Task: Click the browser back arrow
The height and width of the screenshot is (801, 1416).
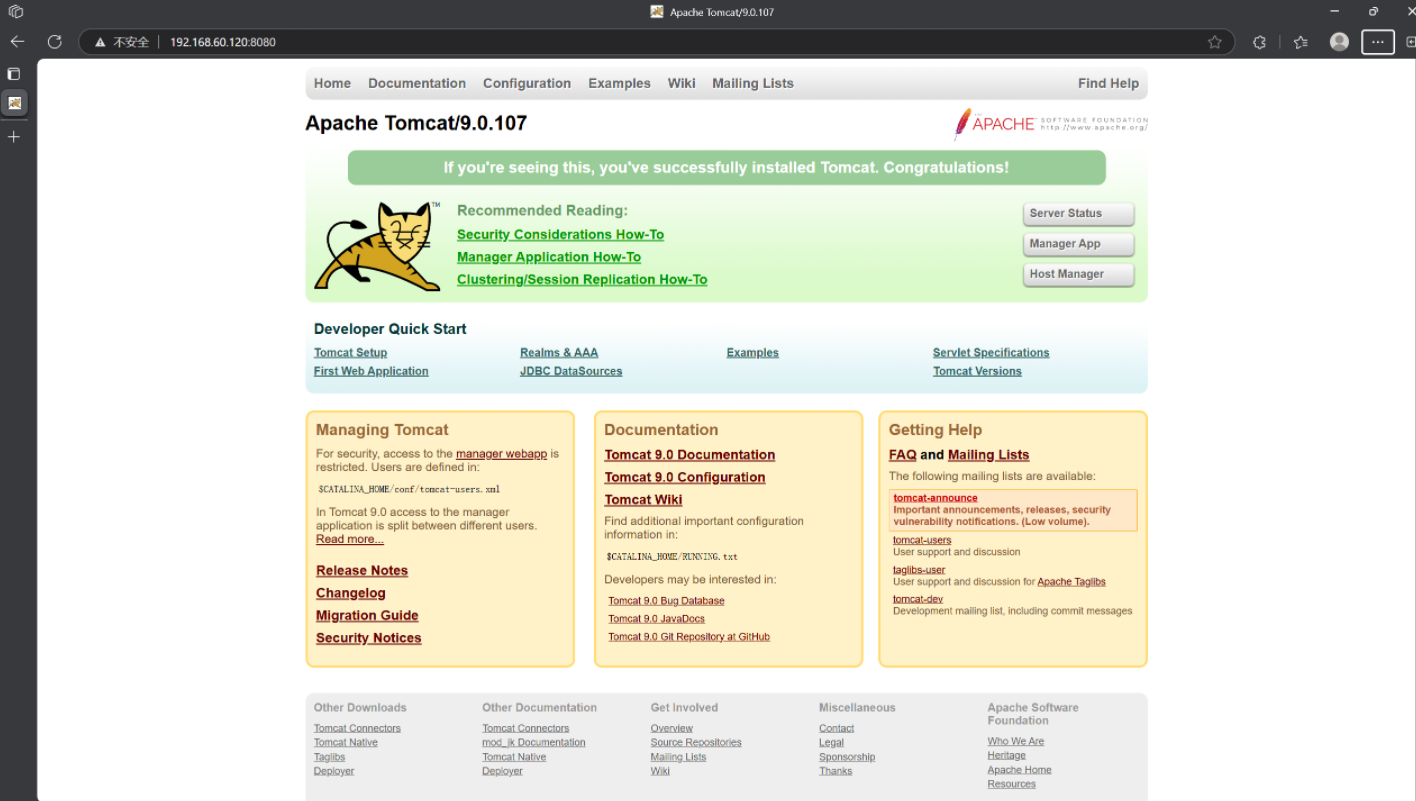Action: [x=17, y=42]
